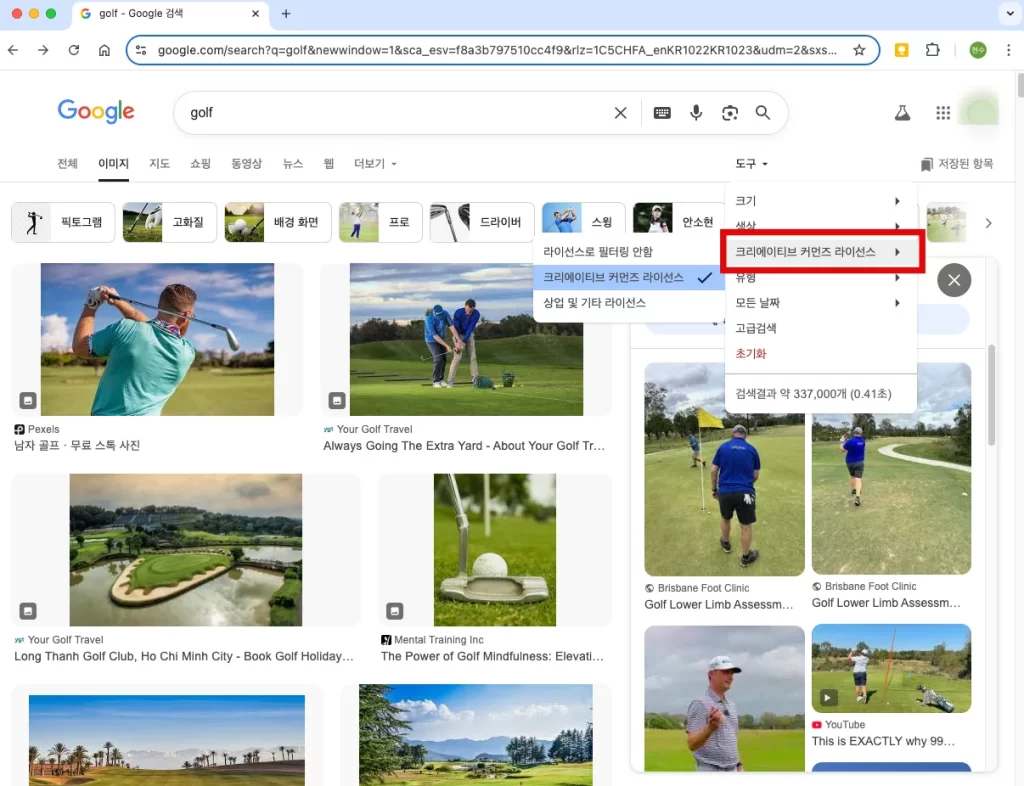Open the Google apps grid icon
The height and width of the screenshot is (786, 1024).
(x=942, y=113)
